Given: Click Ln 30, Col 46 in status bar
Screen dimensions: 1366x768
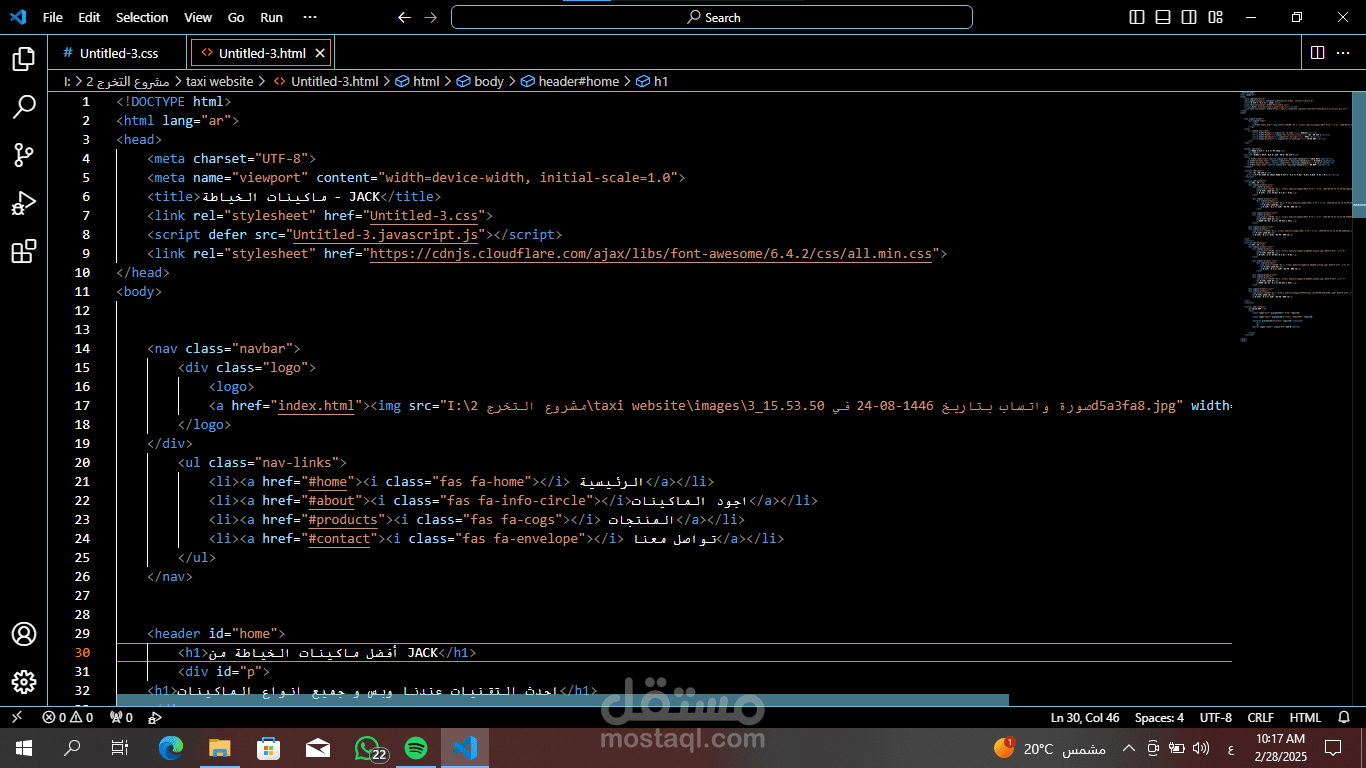Looking at the screenshot, I should pos(1085,717).
